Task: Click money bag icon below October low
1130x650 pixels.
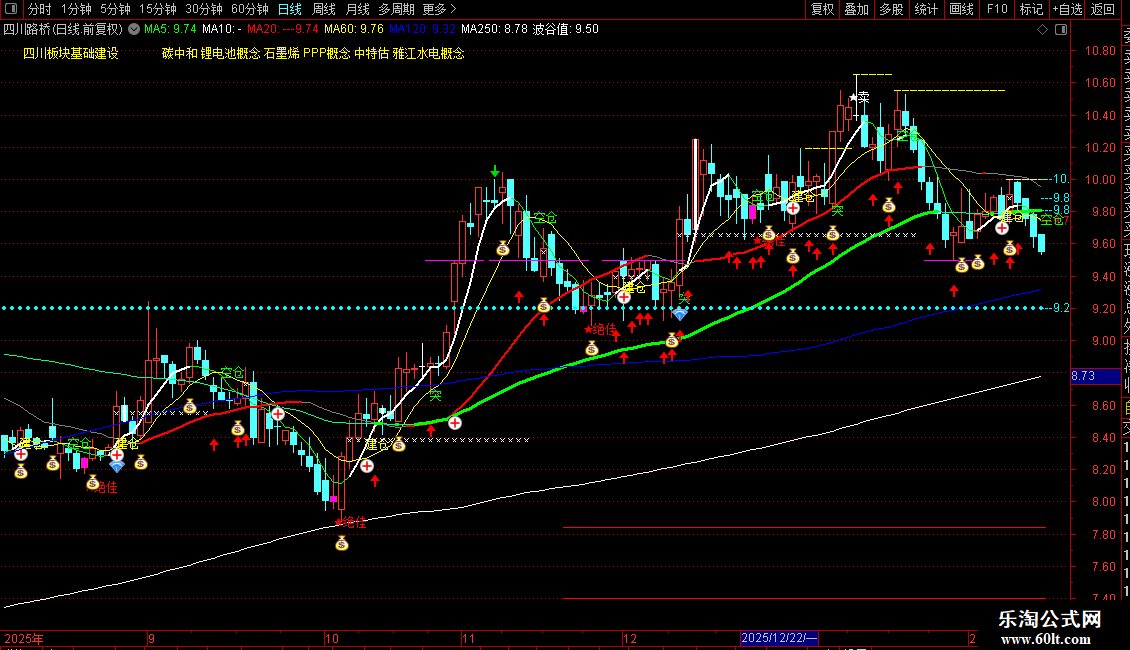Action: pos(342,543)
